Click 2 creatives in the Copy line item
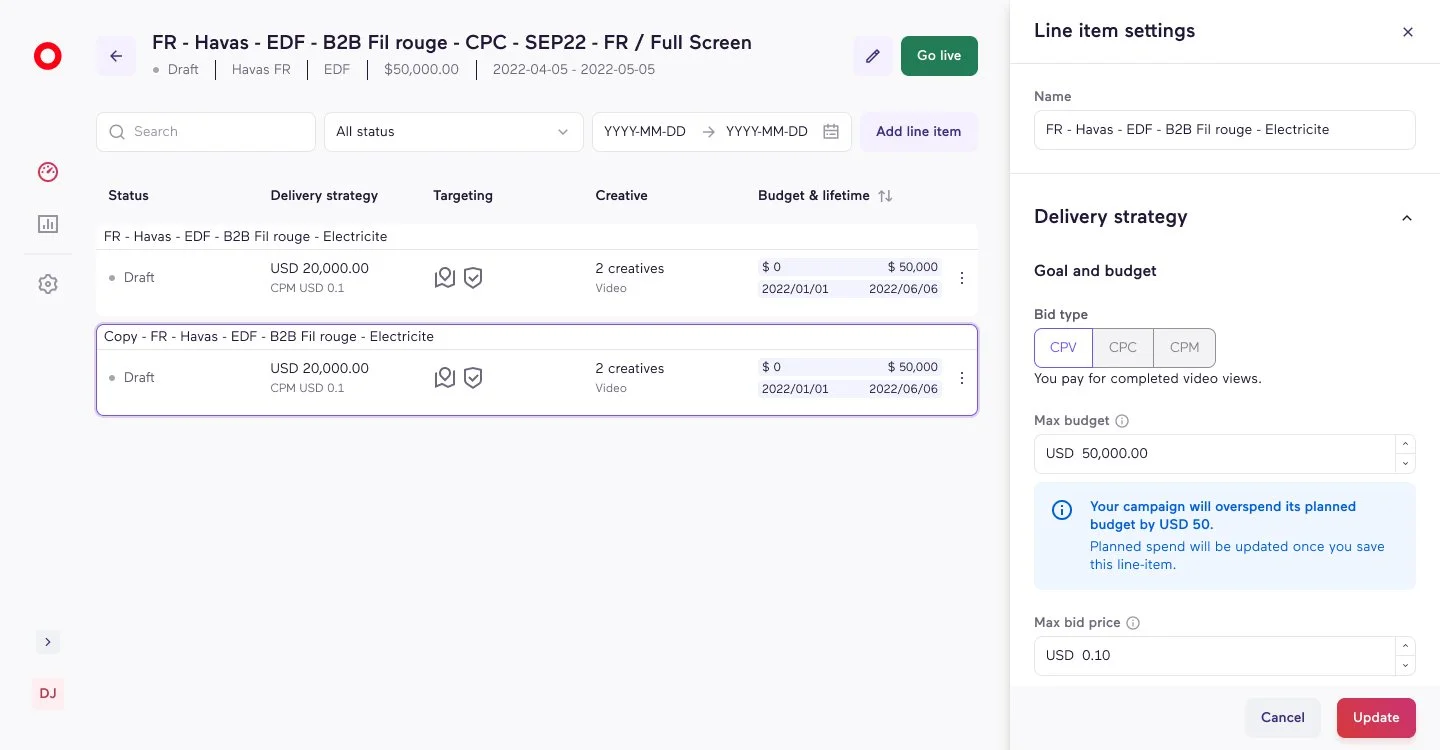 coord(630,368)
